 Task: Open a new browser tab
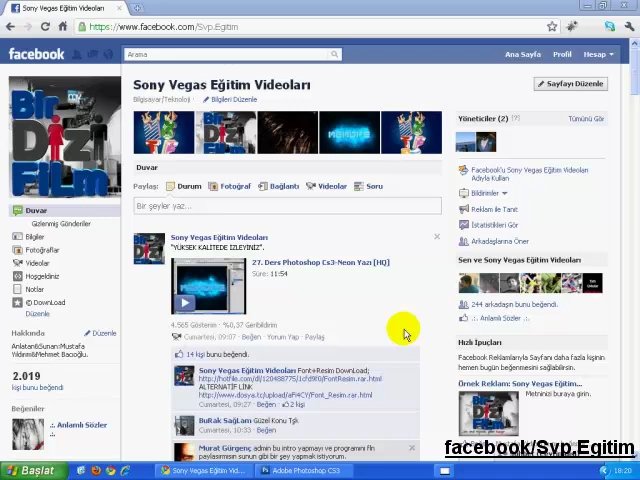click(x=138, y=8)
